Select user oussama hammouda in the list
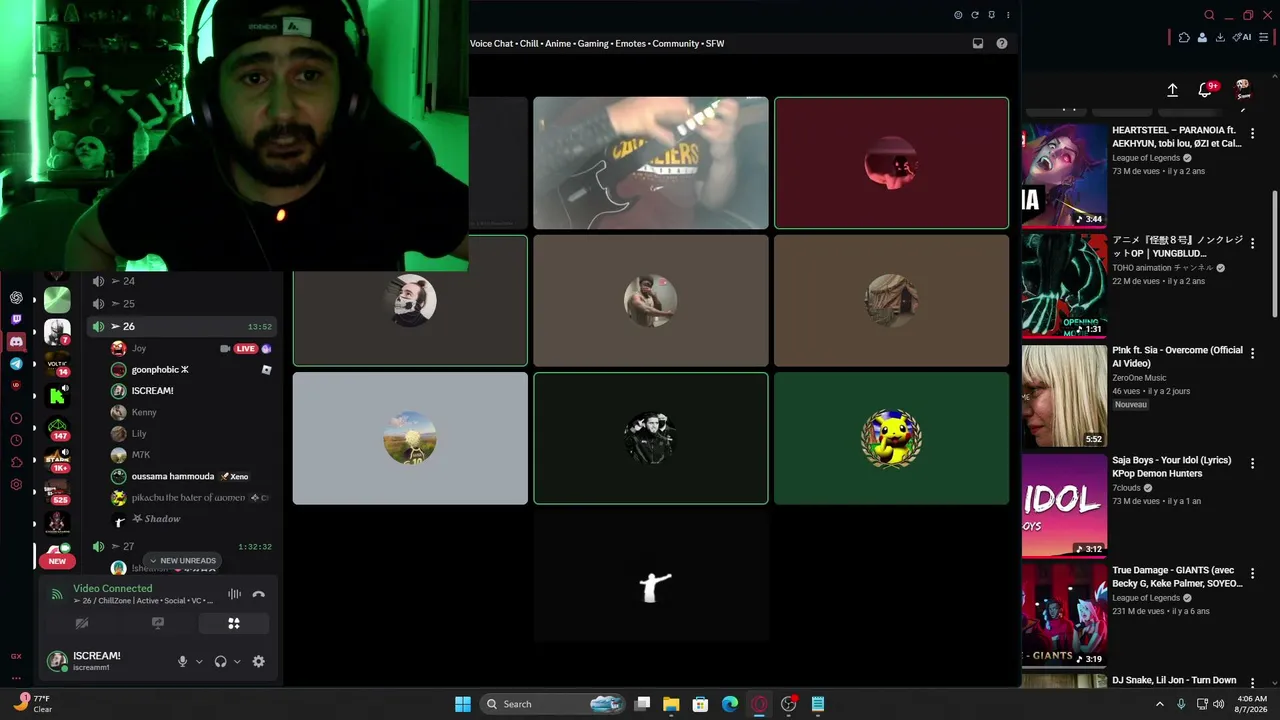Screen dimensions: 1280x720 tap(190, 476)
